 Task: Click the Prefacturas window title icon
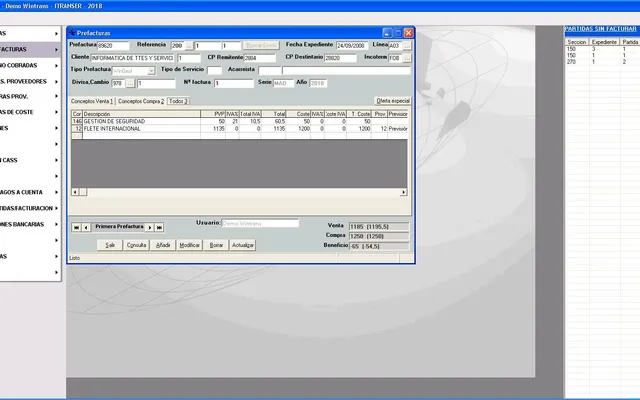tap(72, 33)
